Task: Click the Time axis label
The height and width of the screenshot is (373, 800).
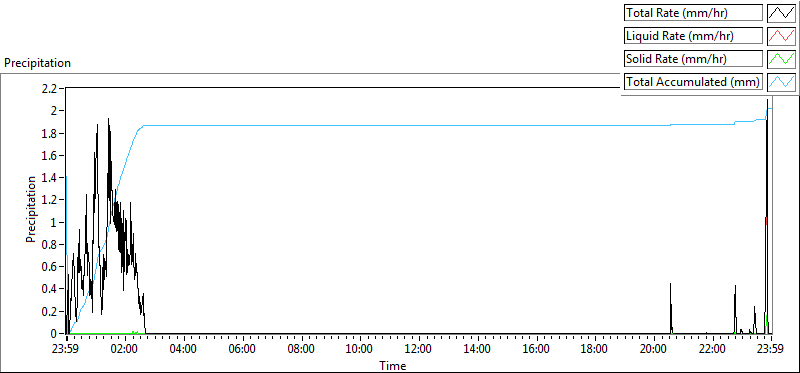Action: tap(393, 365)
